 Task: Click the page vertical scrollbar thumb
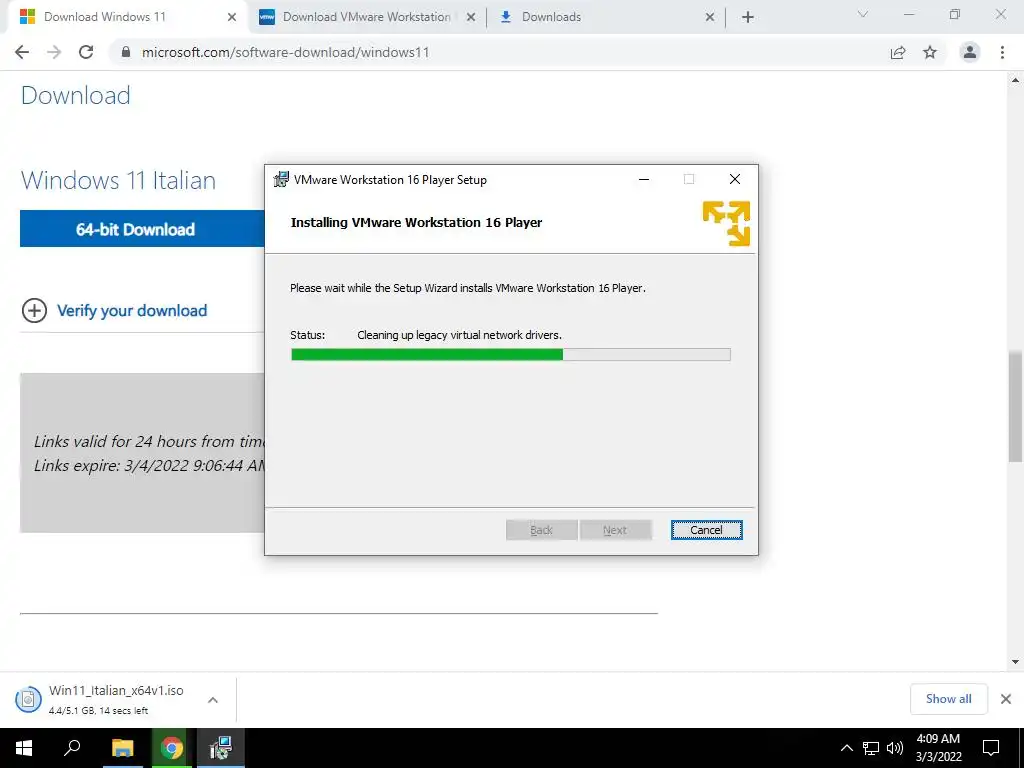click(x=1015, y=406)
